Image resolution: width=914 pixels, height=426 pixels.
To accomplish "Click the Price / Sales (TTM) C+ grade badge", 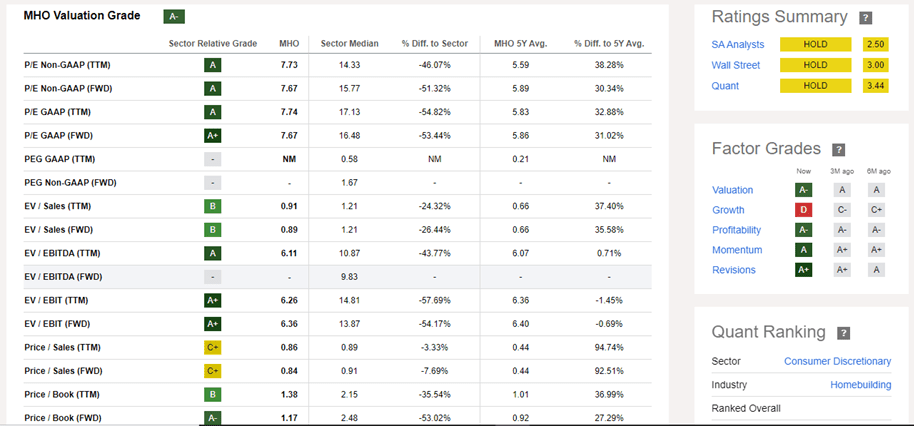I will pyautogui.click(x=212, y=348).
